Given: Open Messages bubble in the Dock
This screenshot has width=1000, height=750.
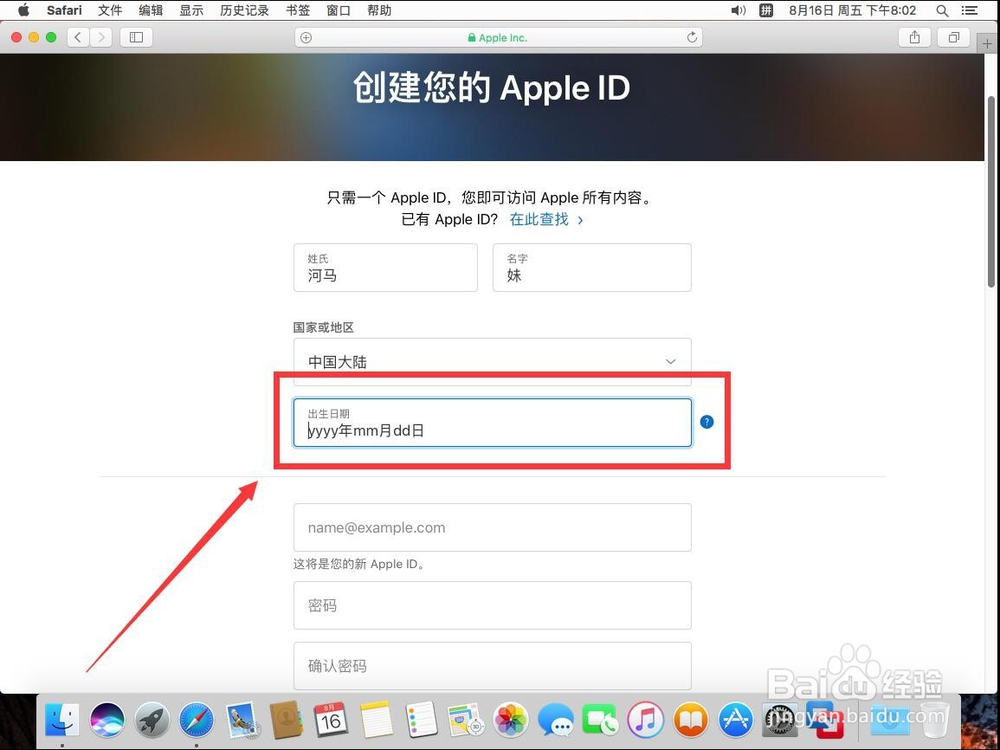Looking at the screenshot, I should [x=555, y=721].
